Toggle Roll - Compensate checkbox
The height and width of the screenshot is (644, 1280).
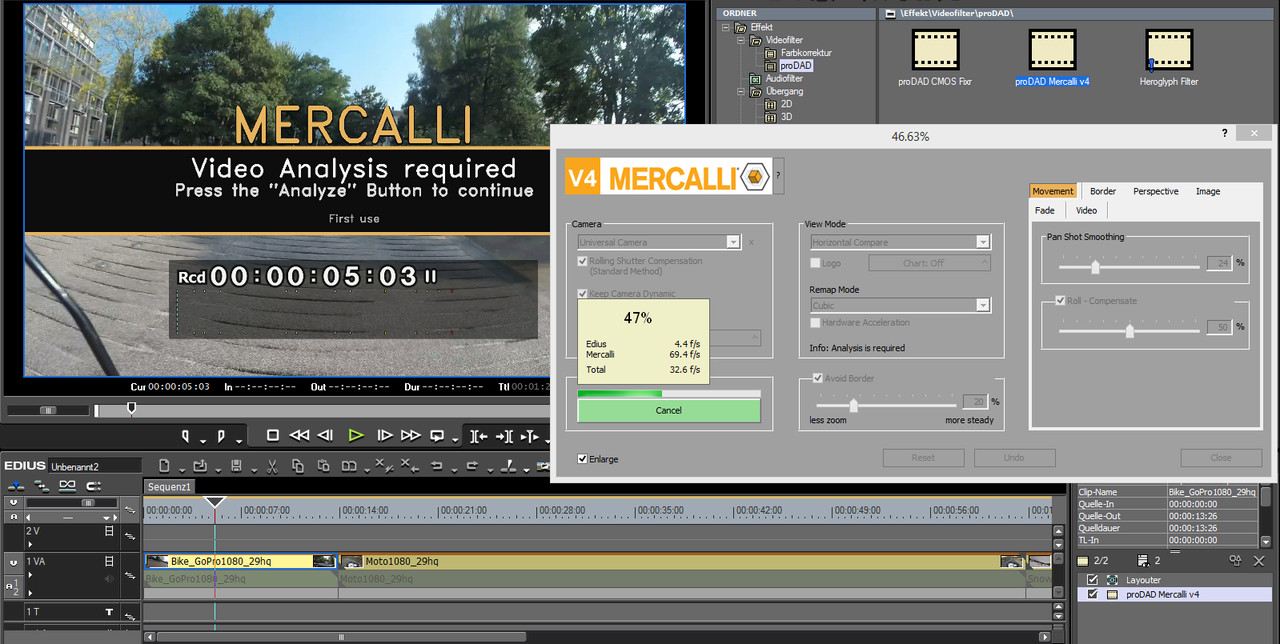pos(1060,301)
